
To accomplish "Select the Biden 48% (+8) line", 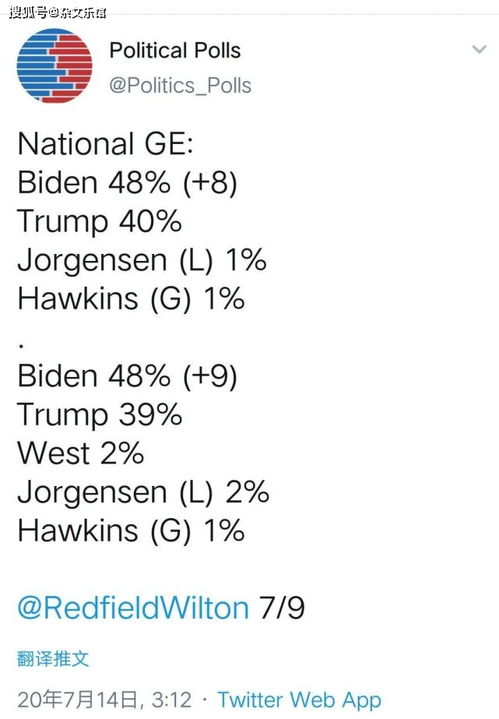I will (x=128, y=183).
